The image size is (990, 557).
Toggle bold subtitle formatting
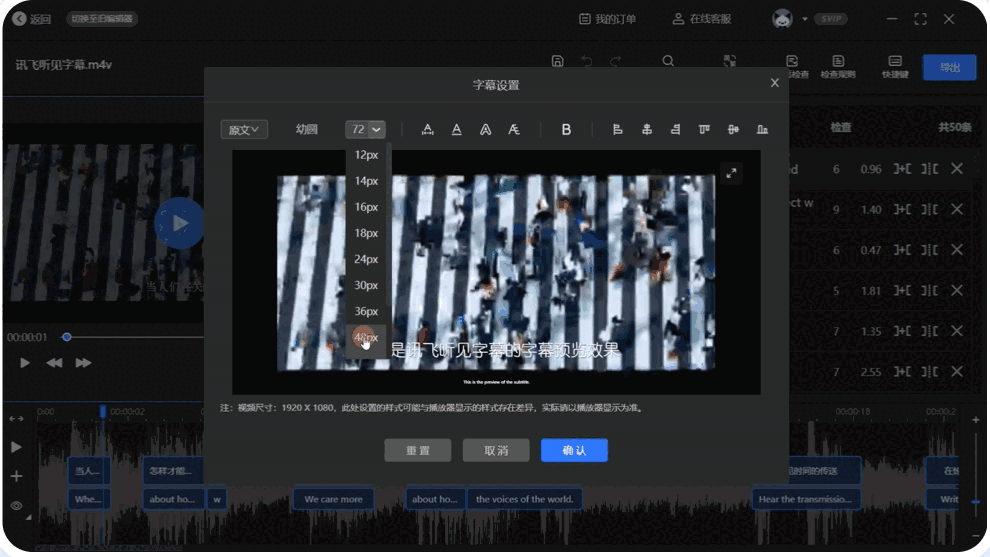click(x=566, y=129)
